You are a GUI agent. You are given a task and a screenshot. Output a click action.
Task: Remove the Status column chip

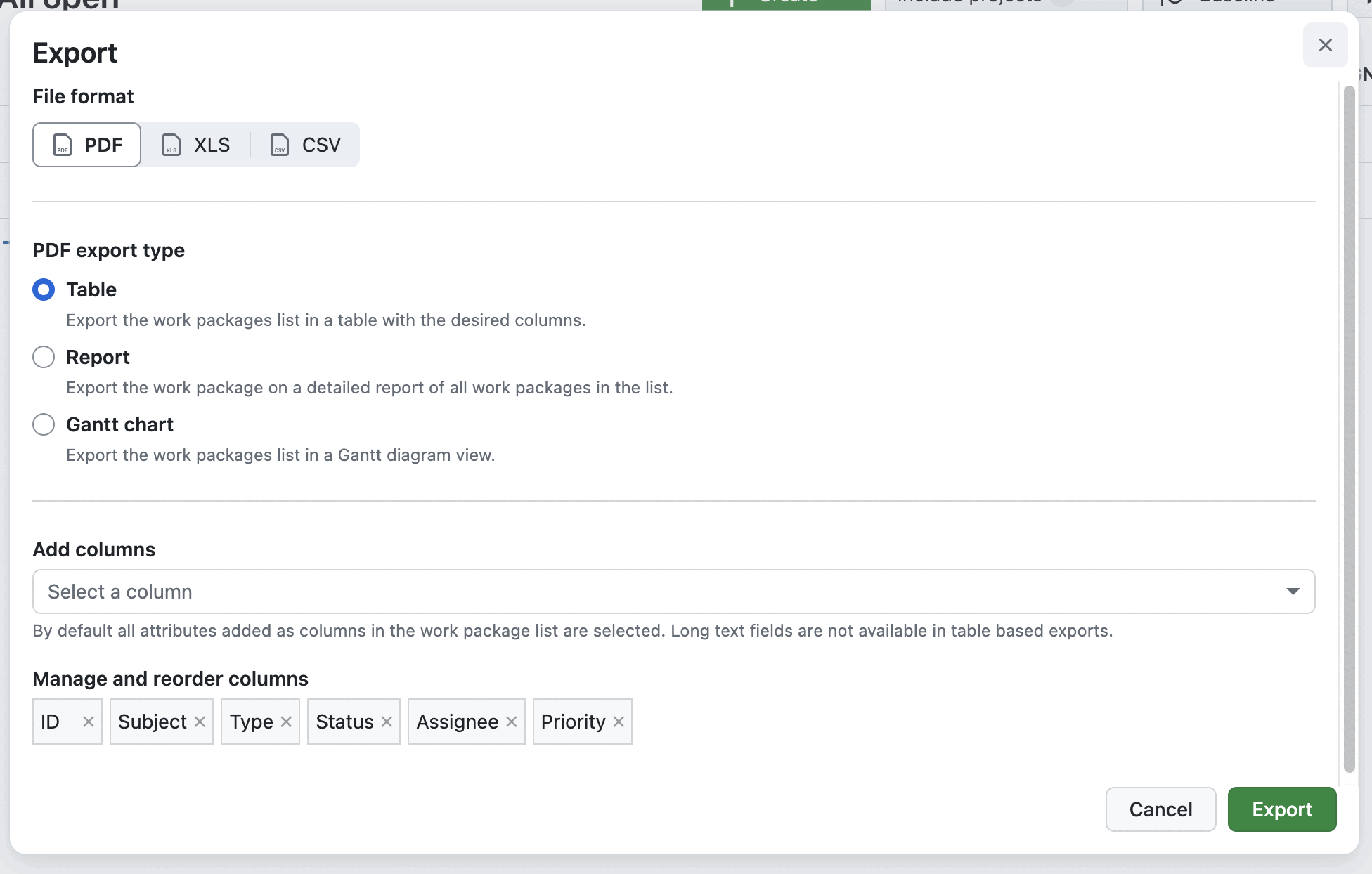pyautogui.click(x=386, y=722)
